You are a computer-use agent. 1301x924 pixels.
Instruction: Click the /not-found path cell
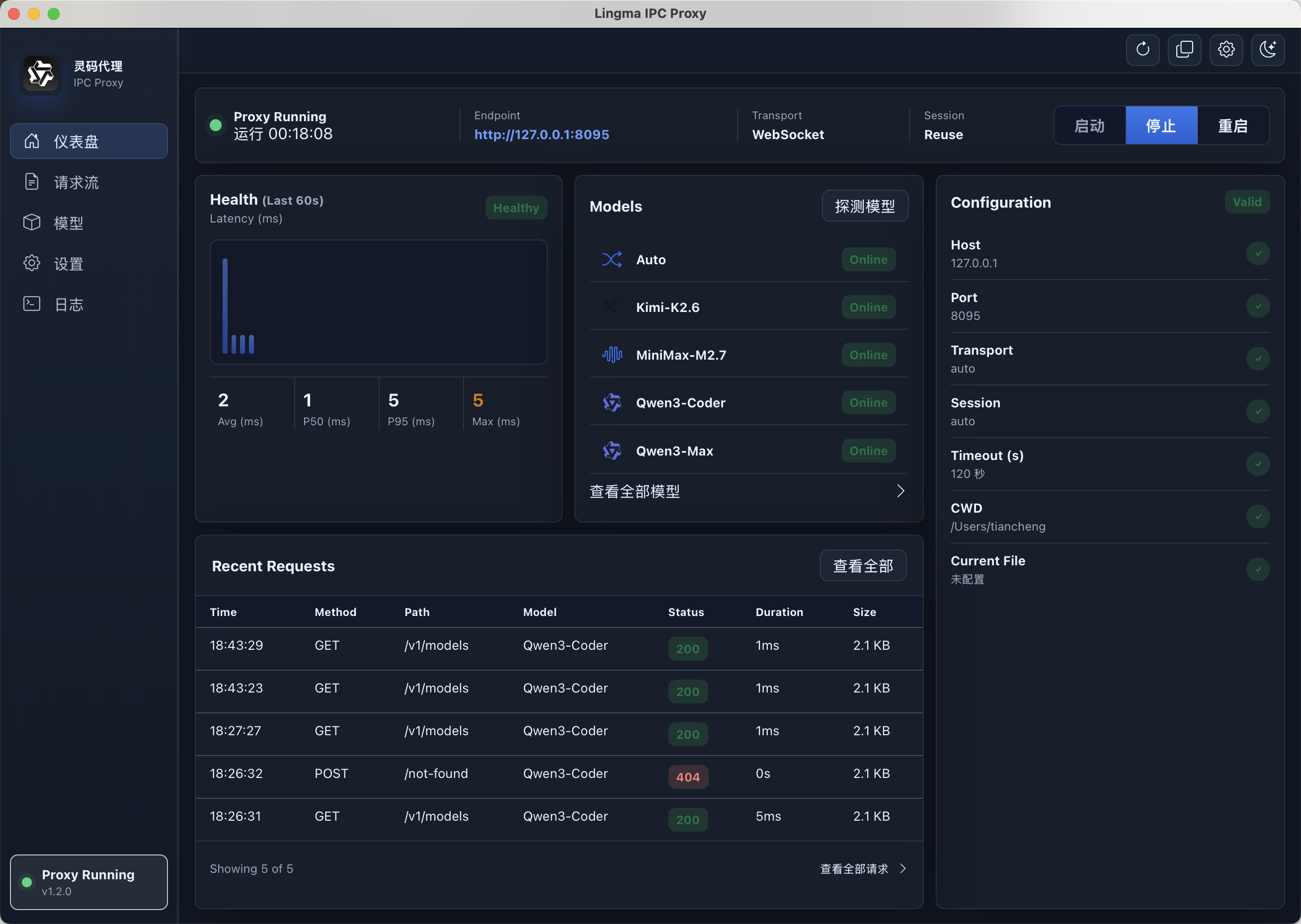[x=436, y=773]
